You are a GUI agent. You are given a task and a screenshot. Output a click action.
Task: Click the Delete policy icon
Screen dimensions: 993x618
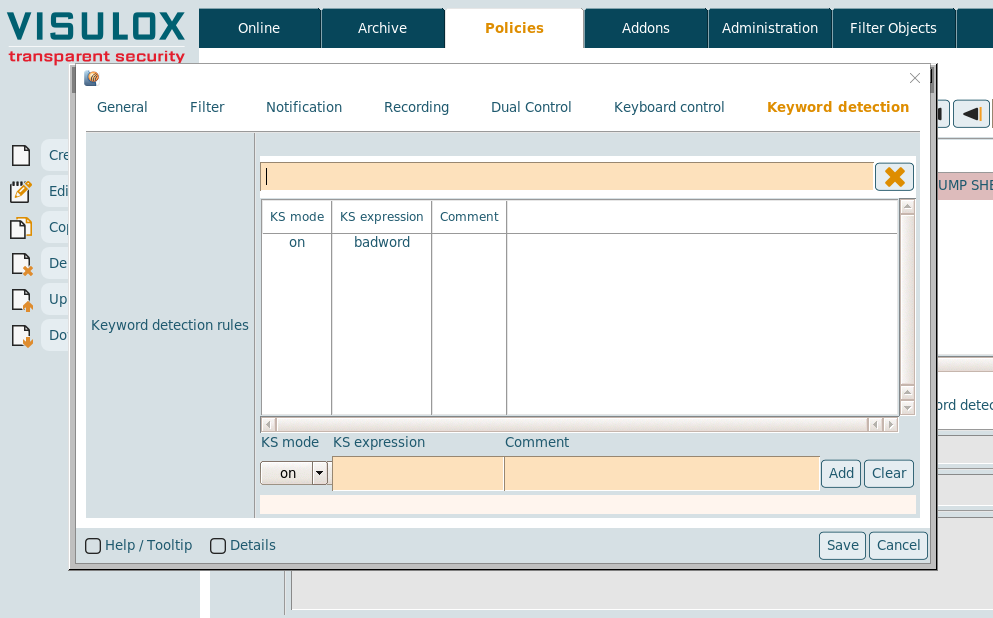pos(21,264)
